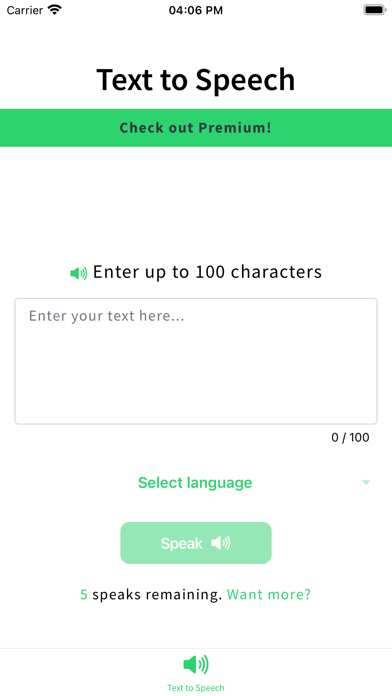Tap the battery icon in the status bar

pos(375,10)
